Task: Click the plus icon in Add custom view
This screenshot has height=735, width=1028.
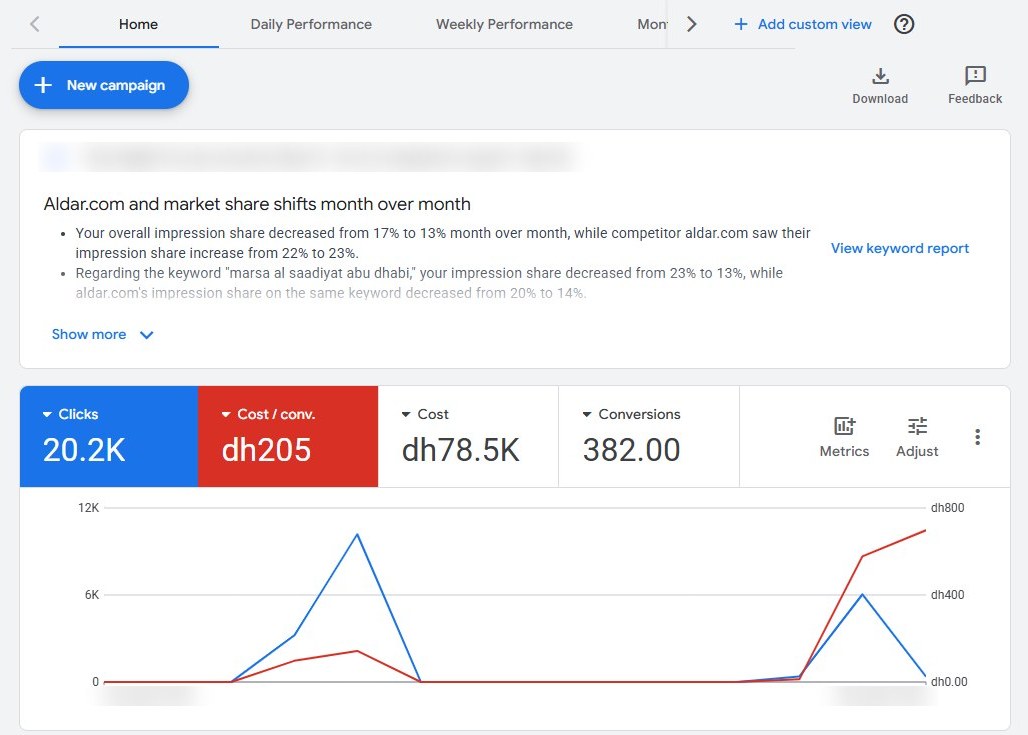Action: point(741,24)
